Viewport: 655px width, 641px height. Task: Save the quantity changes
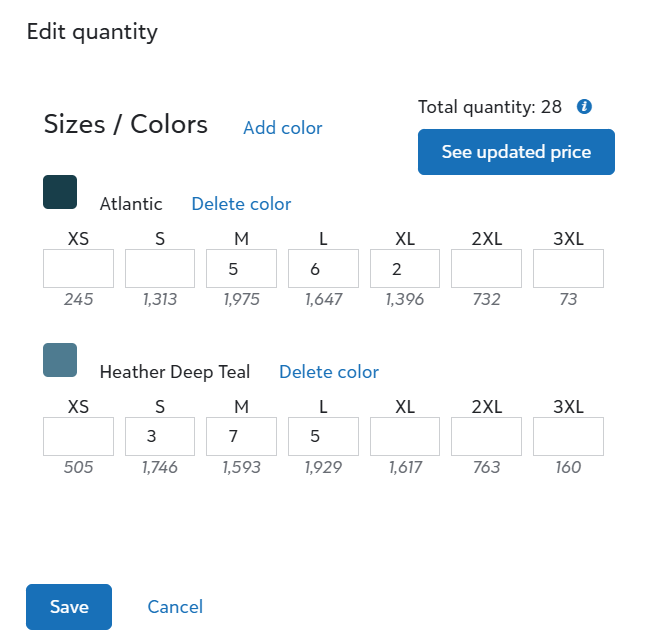coord(69,607)
